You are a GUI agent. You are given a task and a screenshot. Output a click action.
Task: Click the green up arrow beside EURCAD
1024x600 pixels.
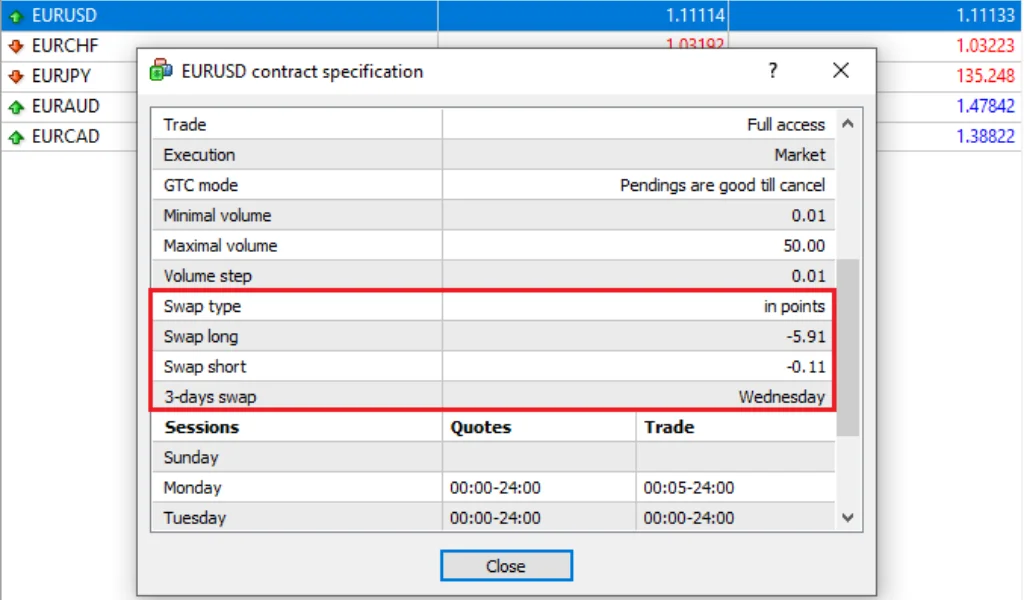[x=15, y=136]
